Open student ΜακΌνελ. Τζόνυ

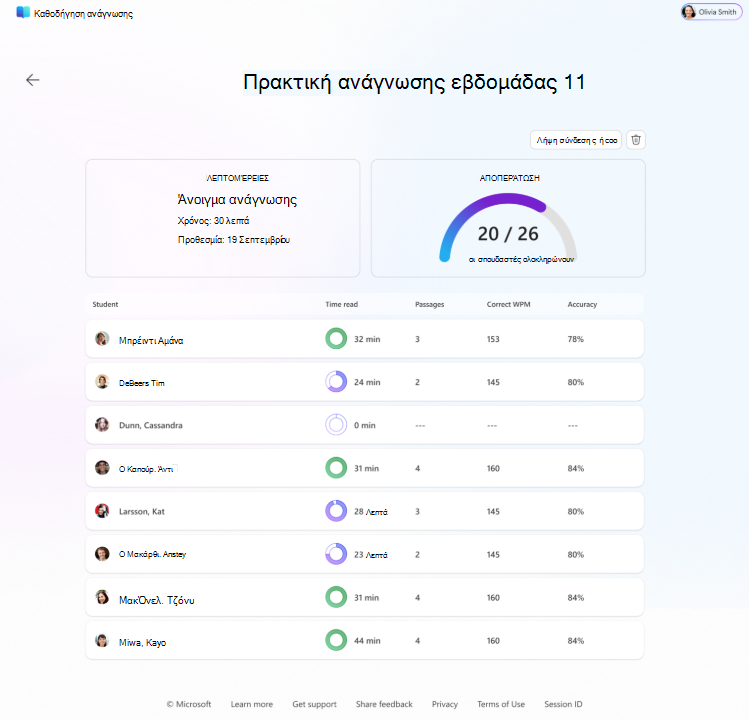coord(157,600)
